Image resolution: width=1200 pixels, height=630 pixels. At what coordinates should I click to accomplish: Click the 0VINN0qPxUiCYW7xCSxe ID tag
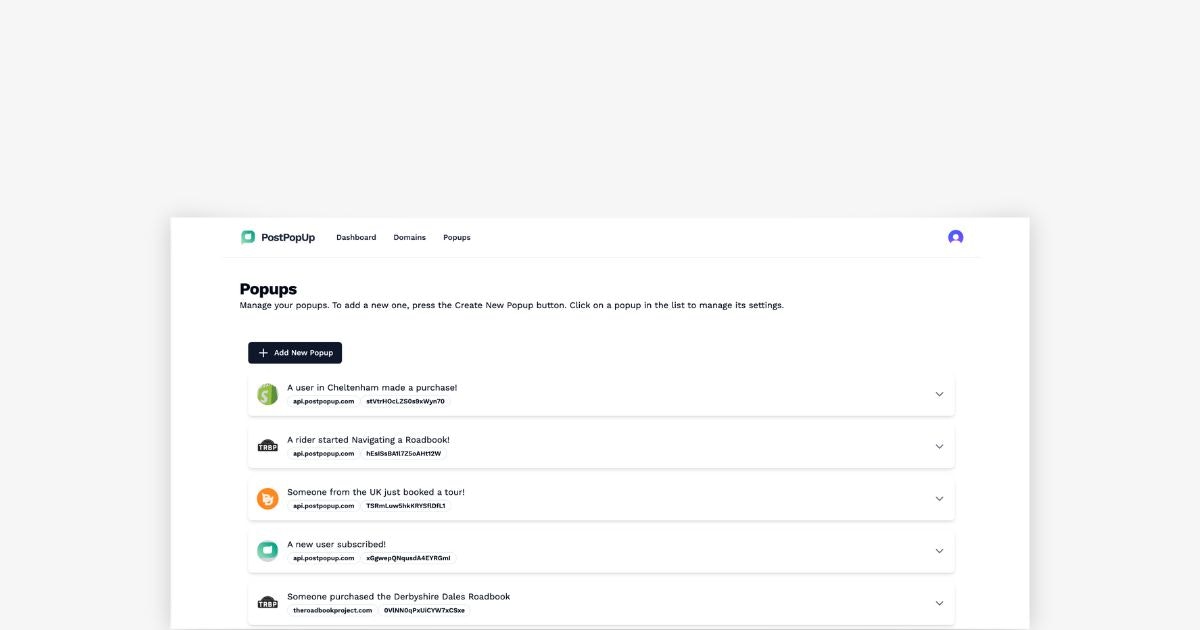[424, 610]
